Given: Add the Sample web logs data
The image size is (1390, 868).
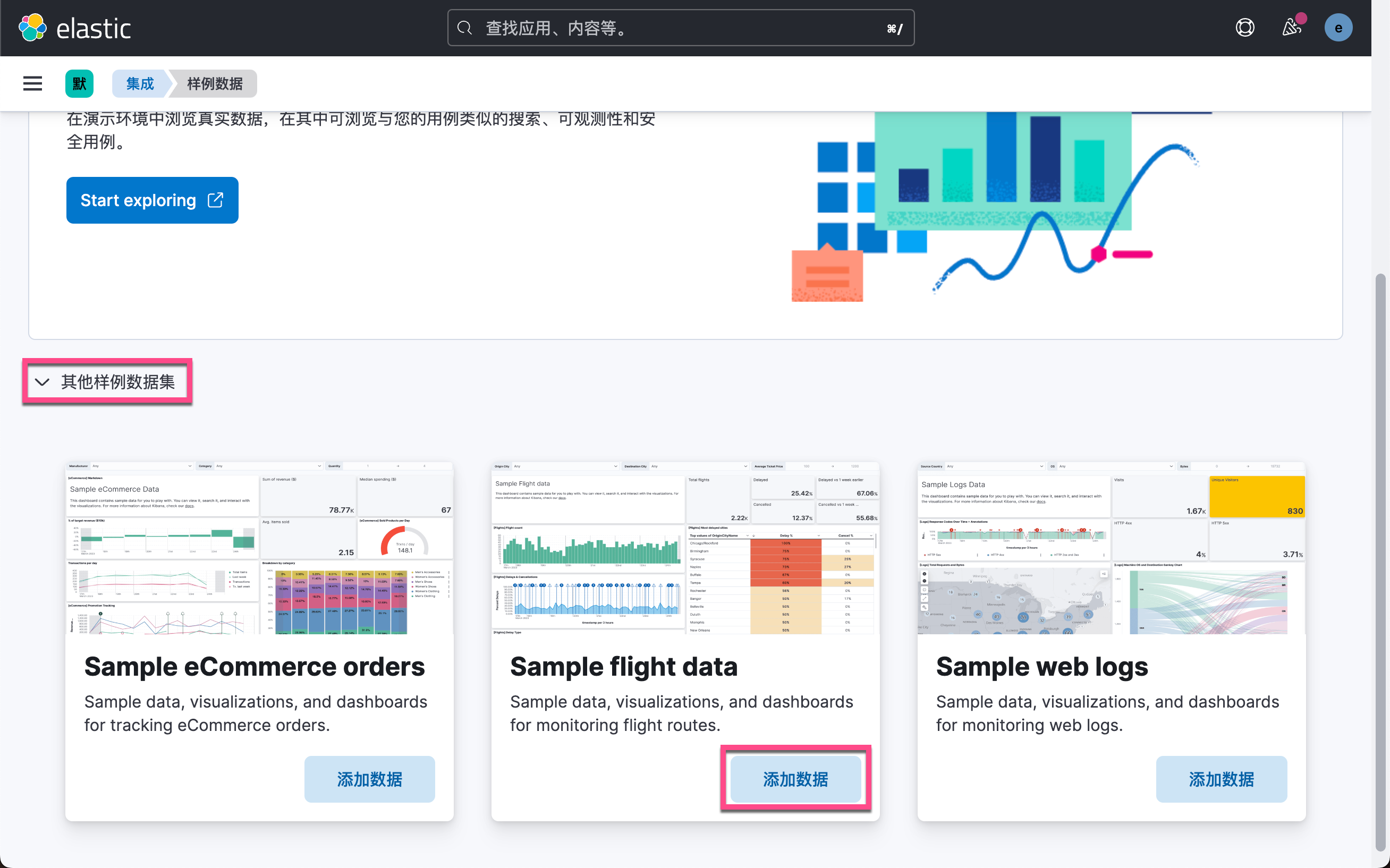Looking at the screenshot, I should [x=1221, y=779].
